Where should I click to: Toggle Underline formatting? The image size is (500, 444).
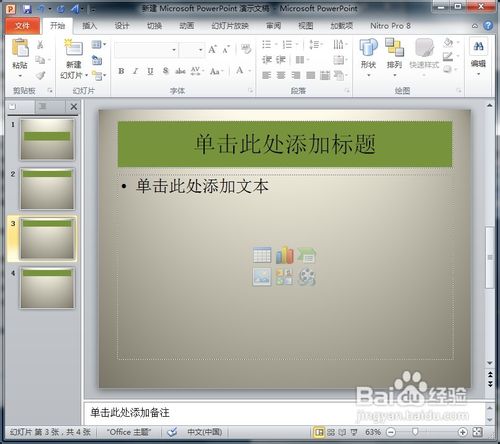pyautogui.click(x=150, y=71)
